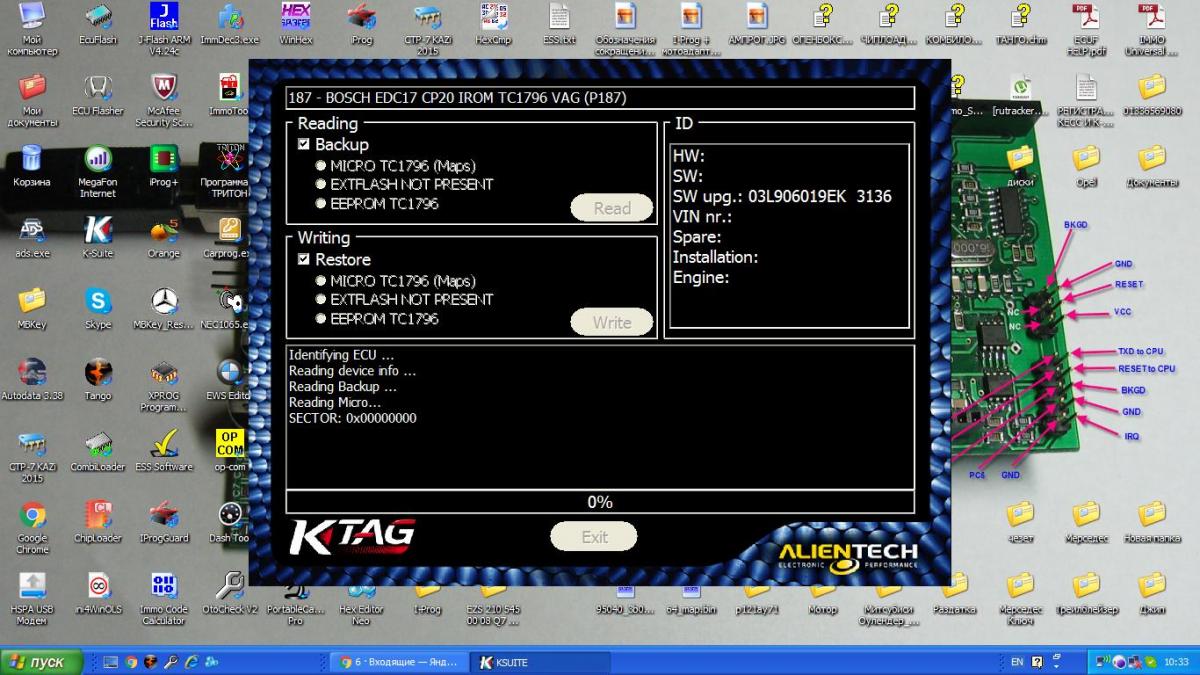Click the SECTOR: 0x00000000 log line
Image resolution: width=1200 pixels, height=675 pixels.
[352, 418]
